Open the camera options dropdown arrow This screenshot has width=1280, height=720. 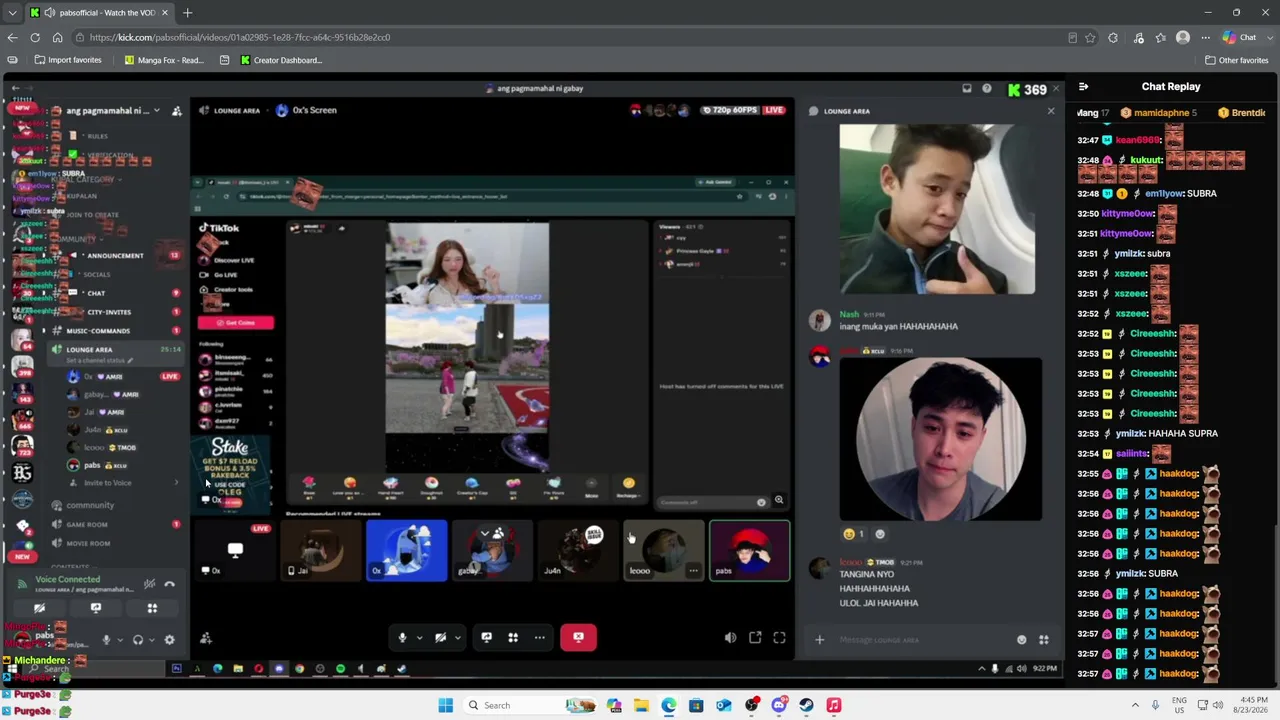[458, 638]
